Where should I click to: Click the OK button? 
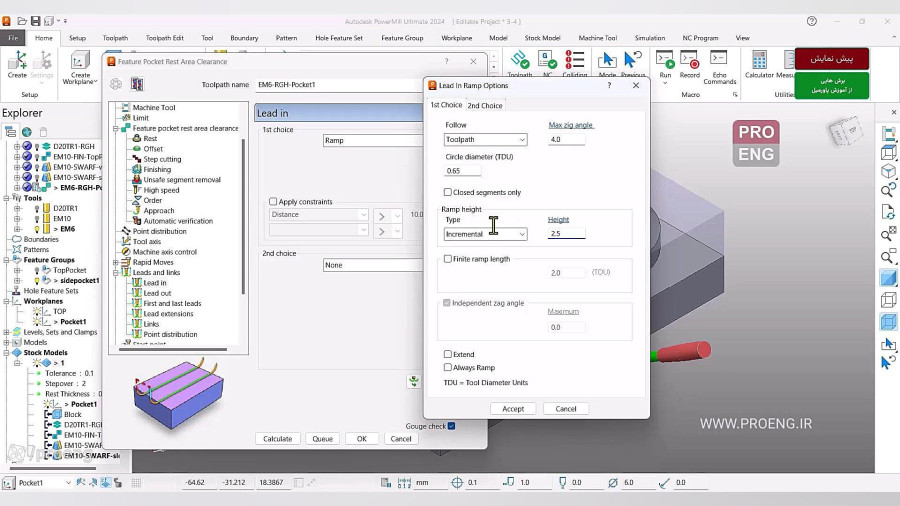click(362, 439)
